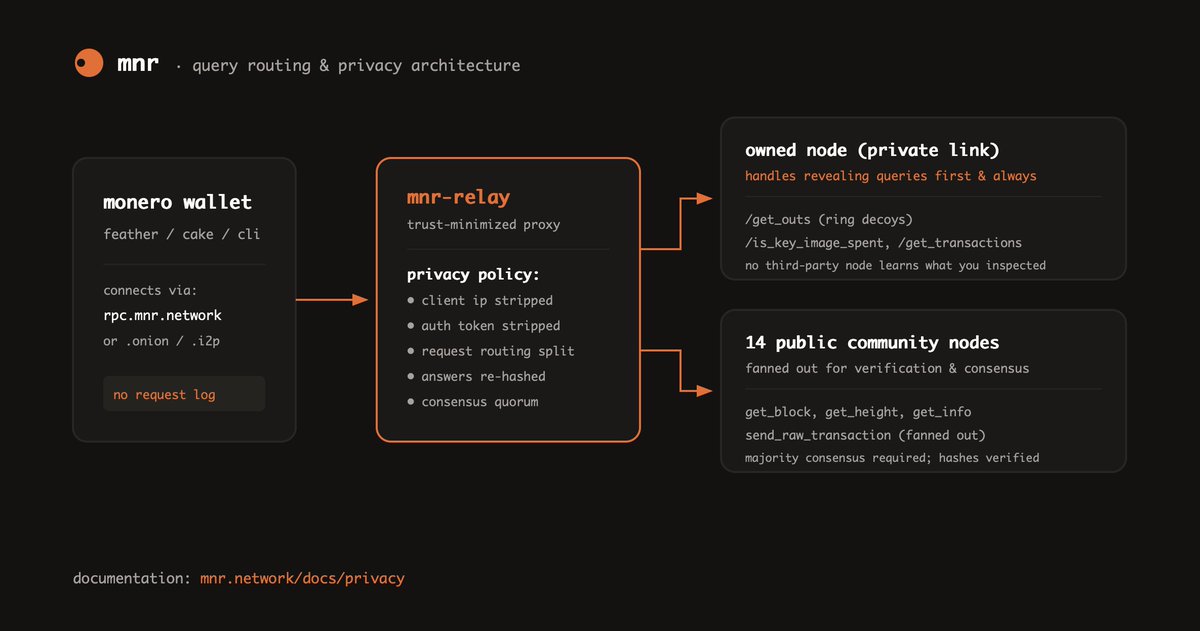This screenshot has width=1200, height=631.
Task: Click the 'connects via:' label
Action: click(x=150, y=291)
